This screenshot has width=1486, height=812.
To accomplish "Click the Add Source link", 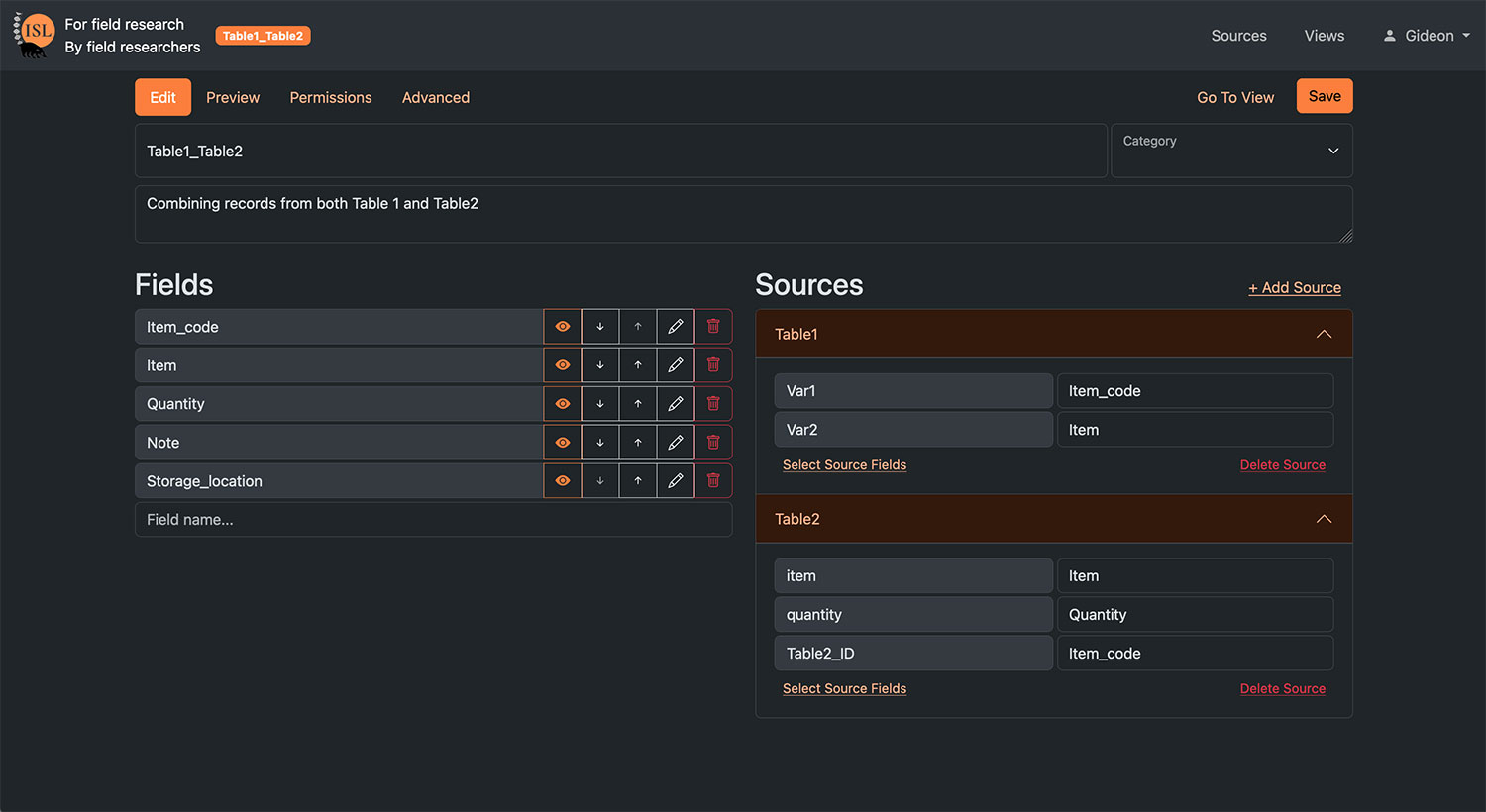I will pos(1295,288).
